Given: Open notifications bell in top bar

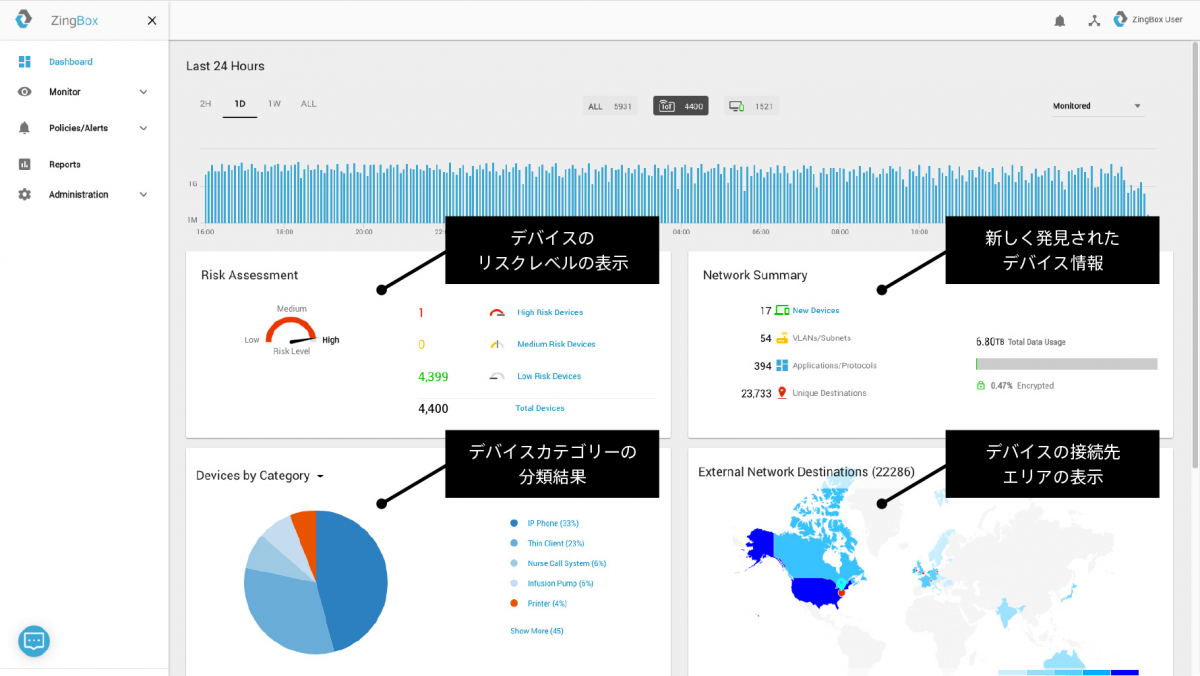Looking at the screenshot, I should 1060,20.
